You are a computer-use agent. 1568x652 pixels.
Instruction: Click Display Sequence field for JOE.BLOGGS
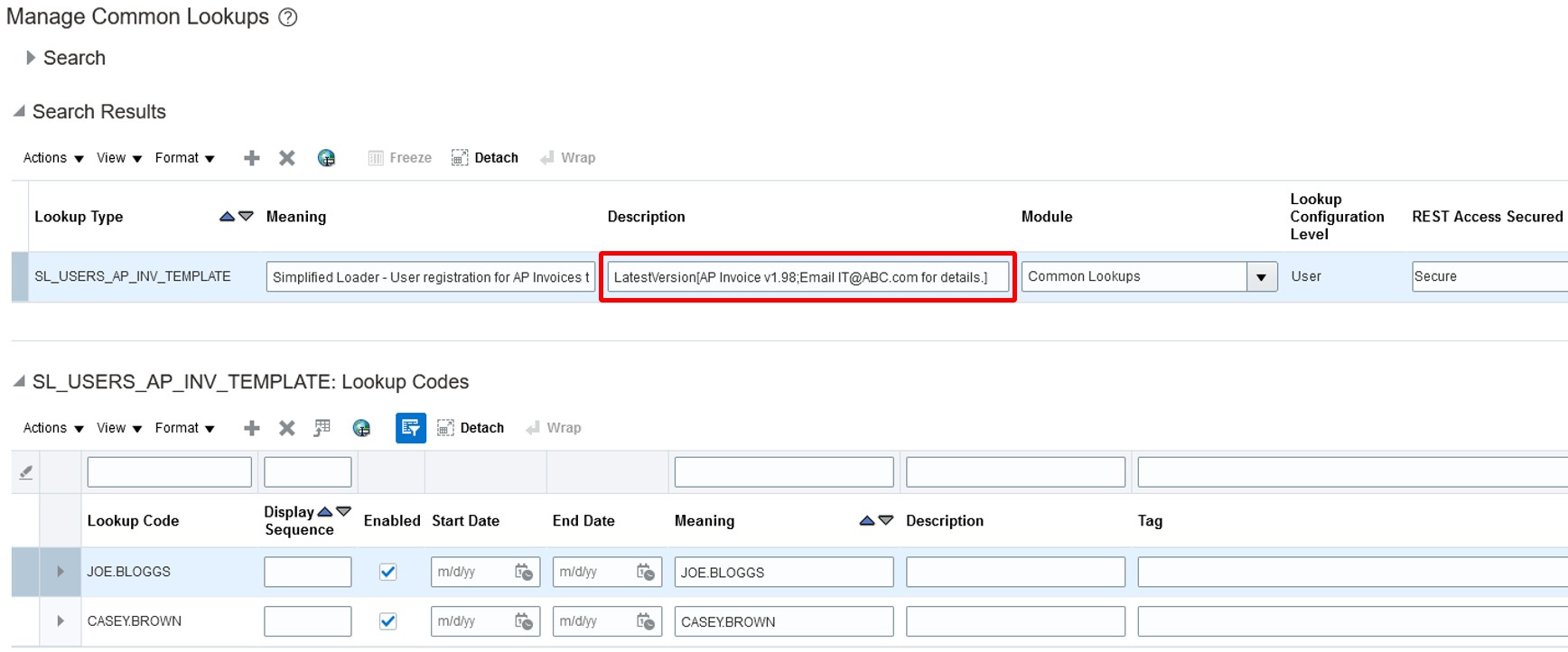tap(308, 573)
